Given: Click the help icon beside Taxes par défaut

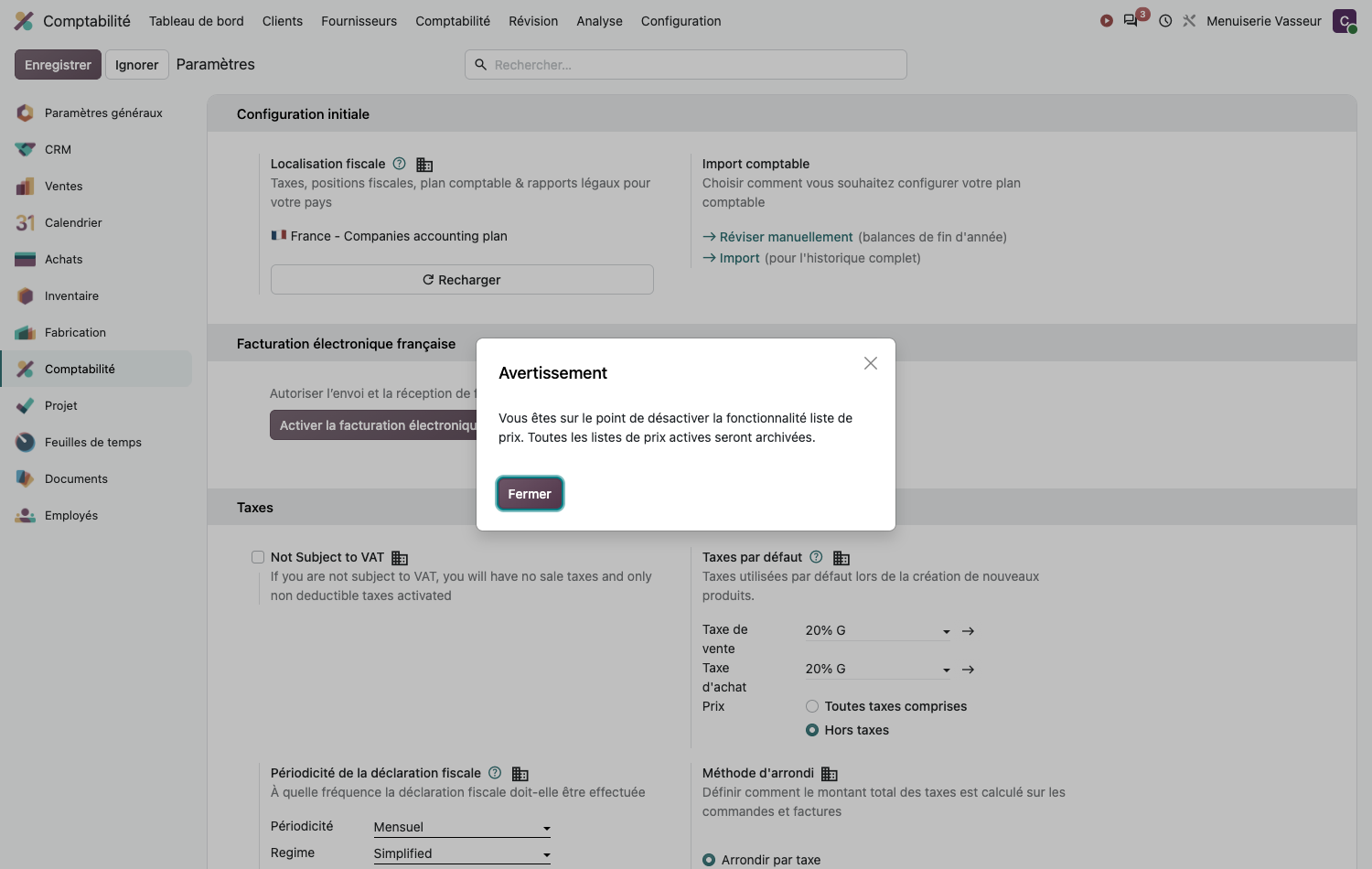Looking at the screenshot, I should pyautogui.click(x=816, y=557).
